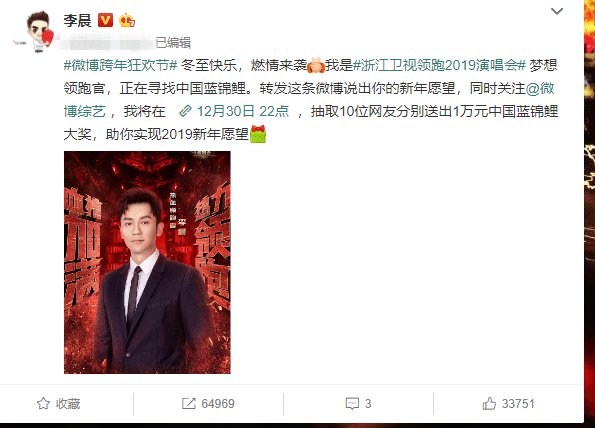Click the crown membership badge icon
Screen dimensions: 595x428
(127, 20)
